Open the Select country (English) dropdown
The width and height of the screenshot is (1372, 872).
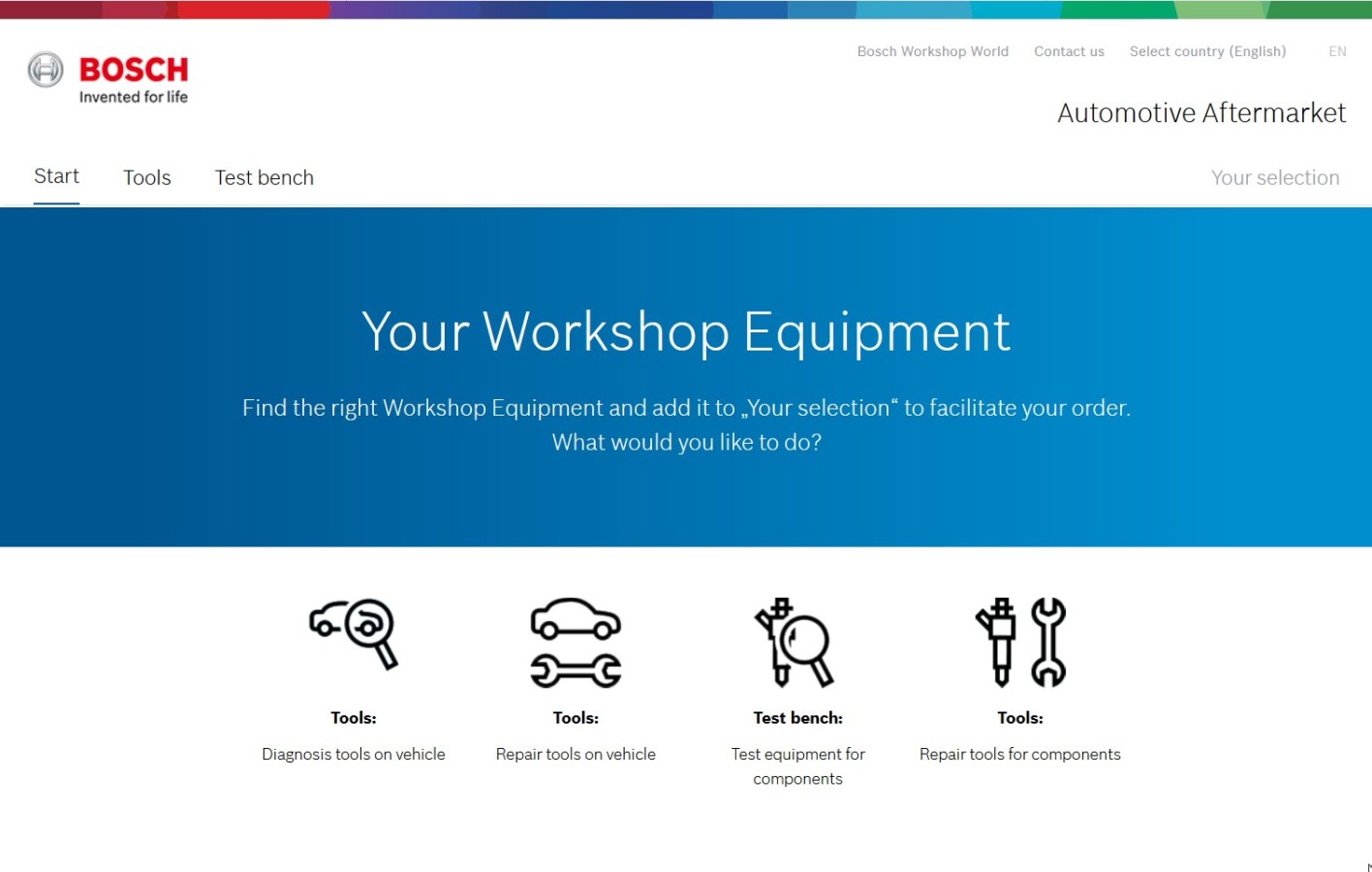click(1207, 51)
